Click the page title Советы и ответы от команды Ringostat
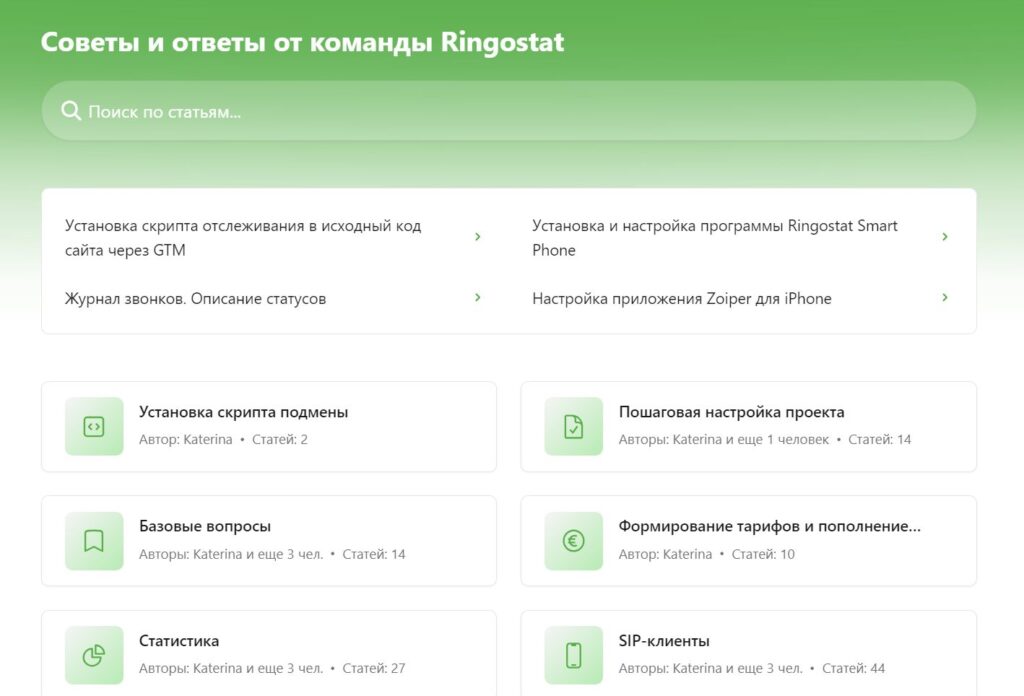The width and height of the screenshot is (1024, 696). point(302,42)
